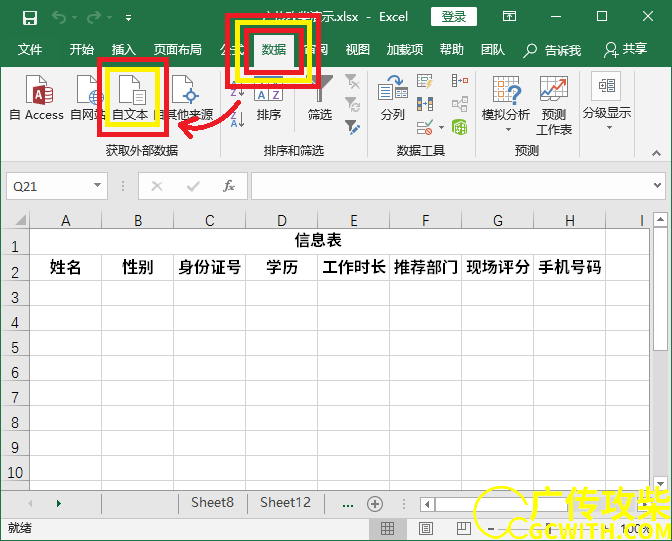Click the 共享 (Share) button
This screenshot has height=541, width=672.
(626, 50)
